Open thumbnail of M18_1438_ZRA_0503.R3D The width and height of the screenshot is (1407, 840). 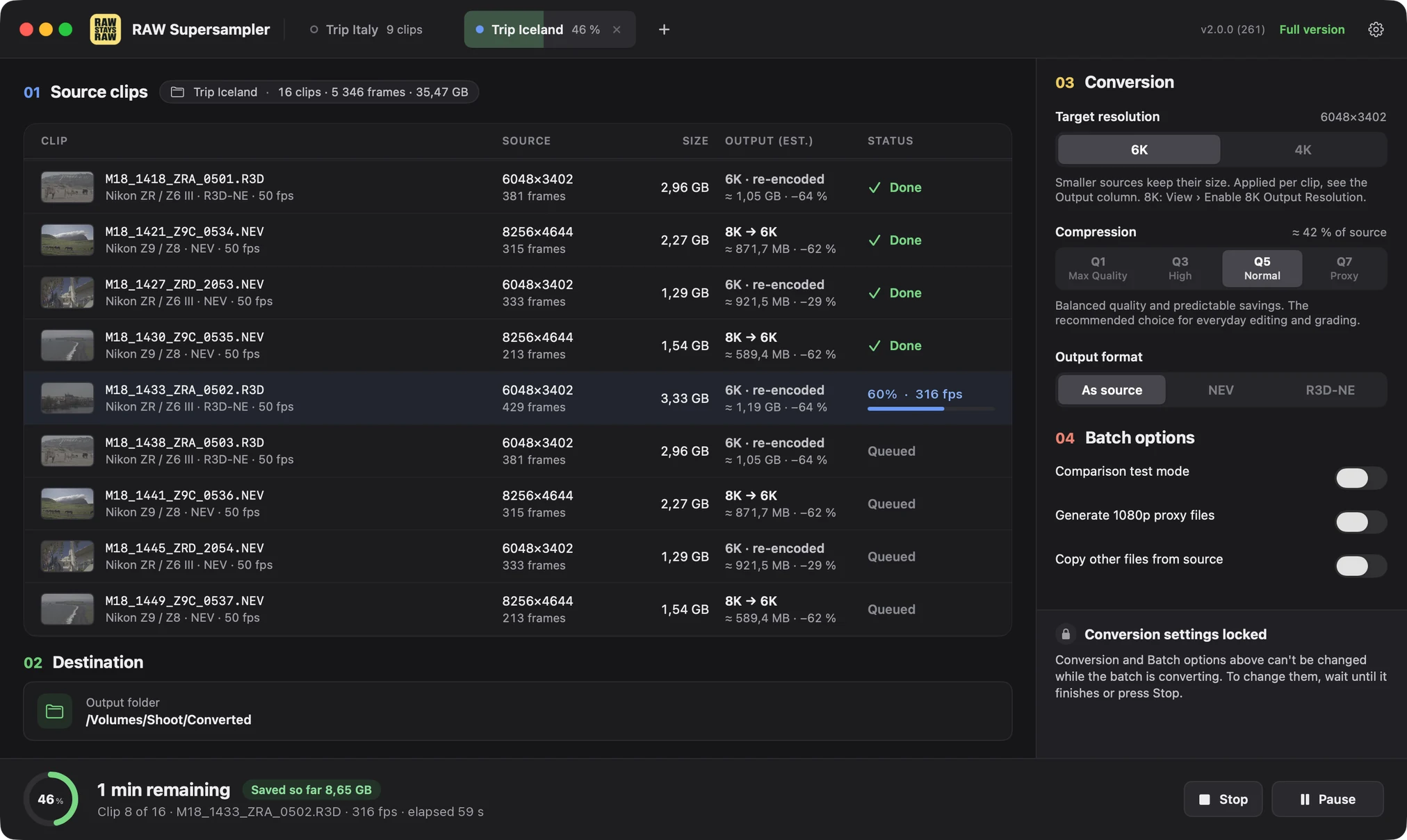(67, 451)
